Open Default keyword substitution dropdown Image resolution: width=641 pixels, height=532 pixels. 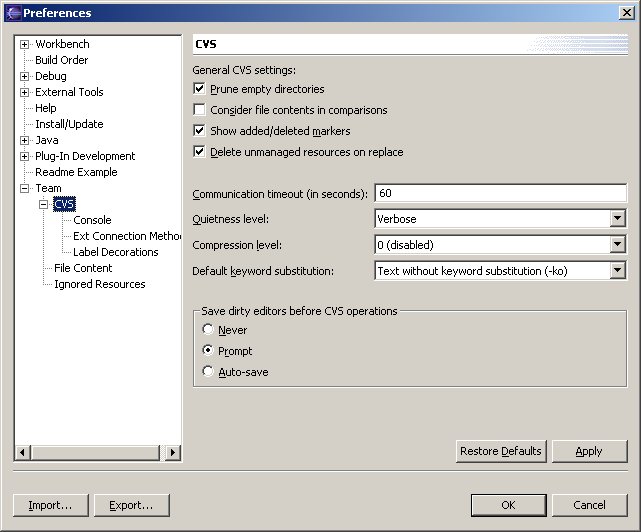pyautogui.click(x=617, y=271)
